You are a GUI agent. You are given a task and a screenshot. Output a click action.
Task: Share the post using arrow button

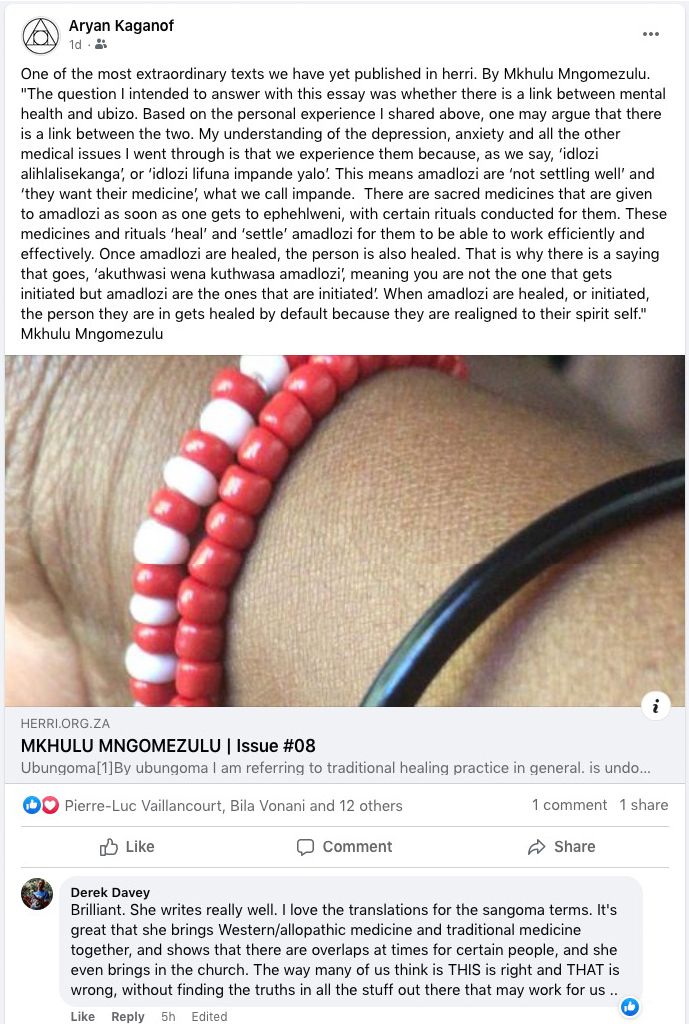[562, 846]
